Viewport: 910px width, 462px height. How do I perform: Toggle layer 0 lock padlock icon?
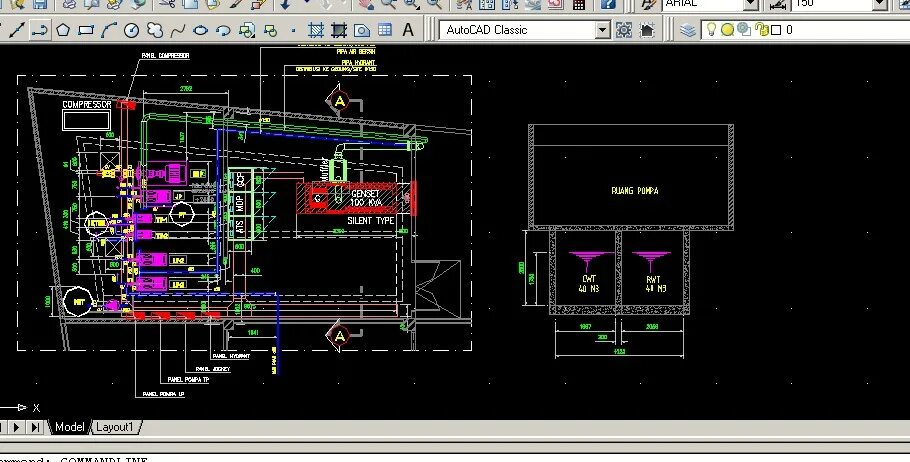tap(761, 30)
